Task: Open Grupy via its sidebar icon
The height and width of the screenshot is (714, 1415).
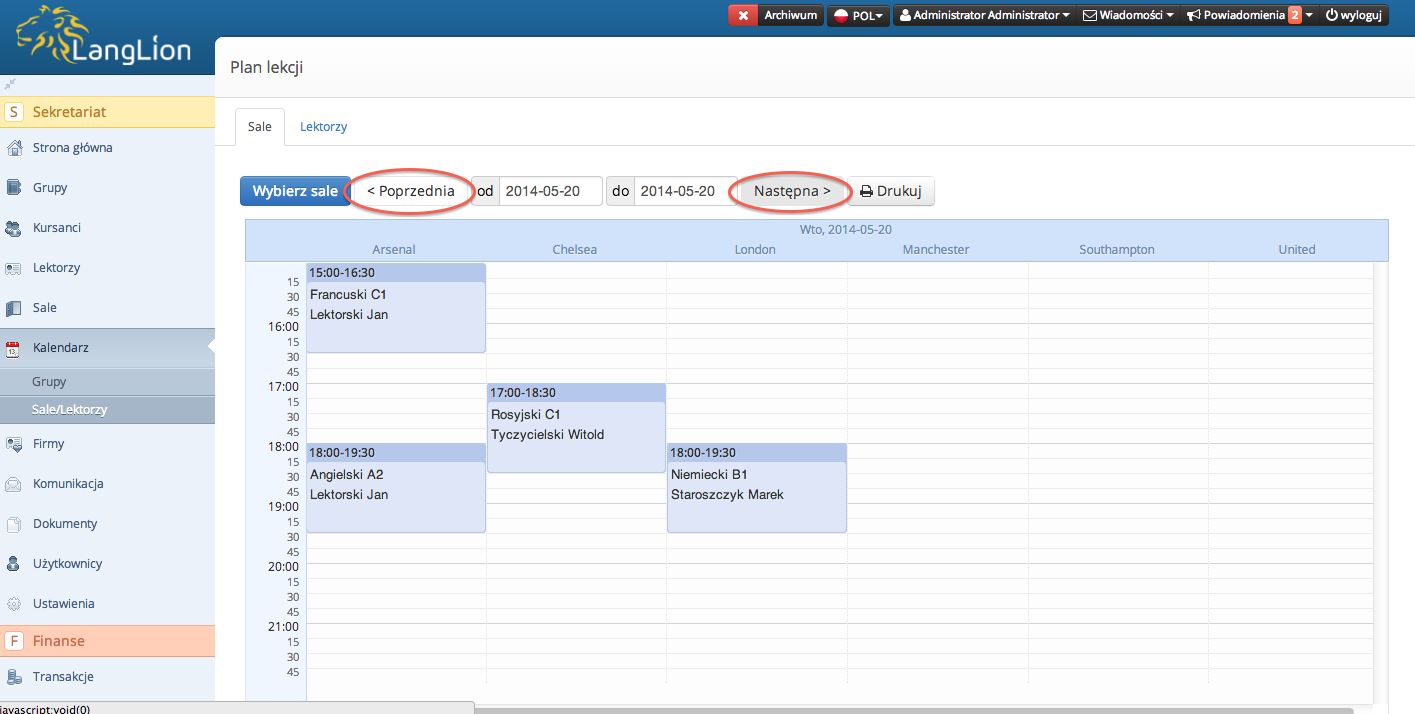Action: [14, 188]
